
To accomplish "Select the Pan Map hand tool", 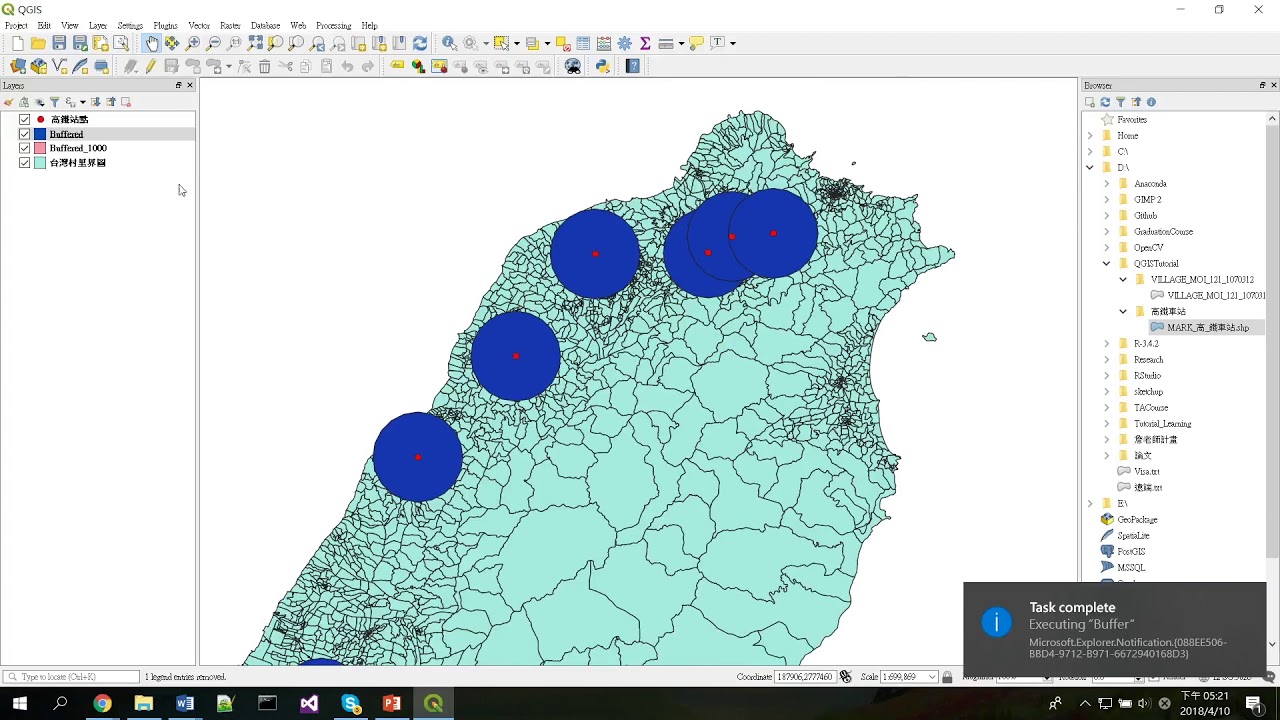I will (x=151, y=43).
